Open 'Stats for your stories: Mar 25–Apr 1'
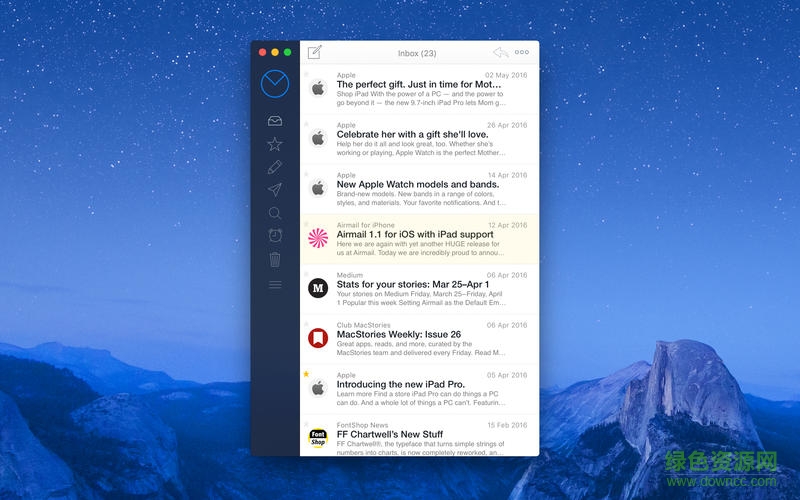The image size is (800, 500). [x=419, y=289]
